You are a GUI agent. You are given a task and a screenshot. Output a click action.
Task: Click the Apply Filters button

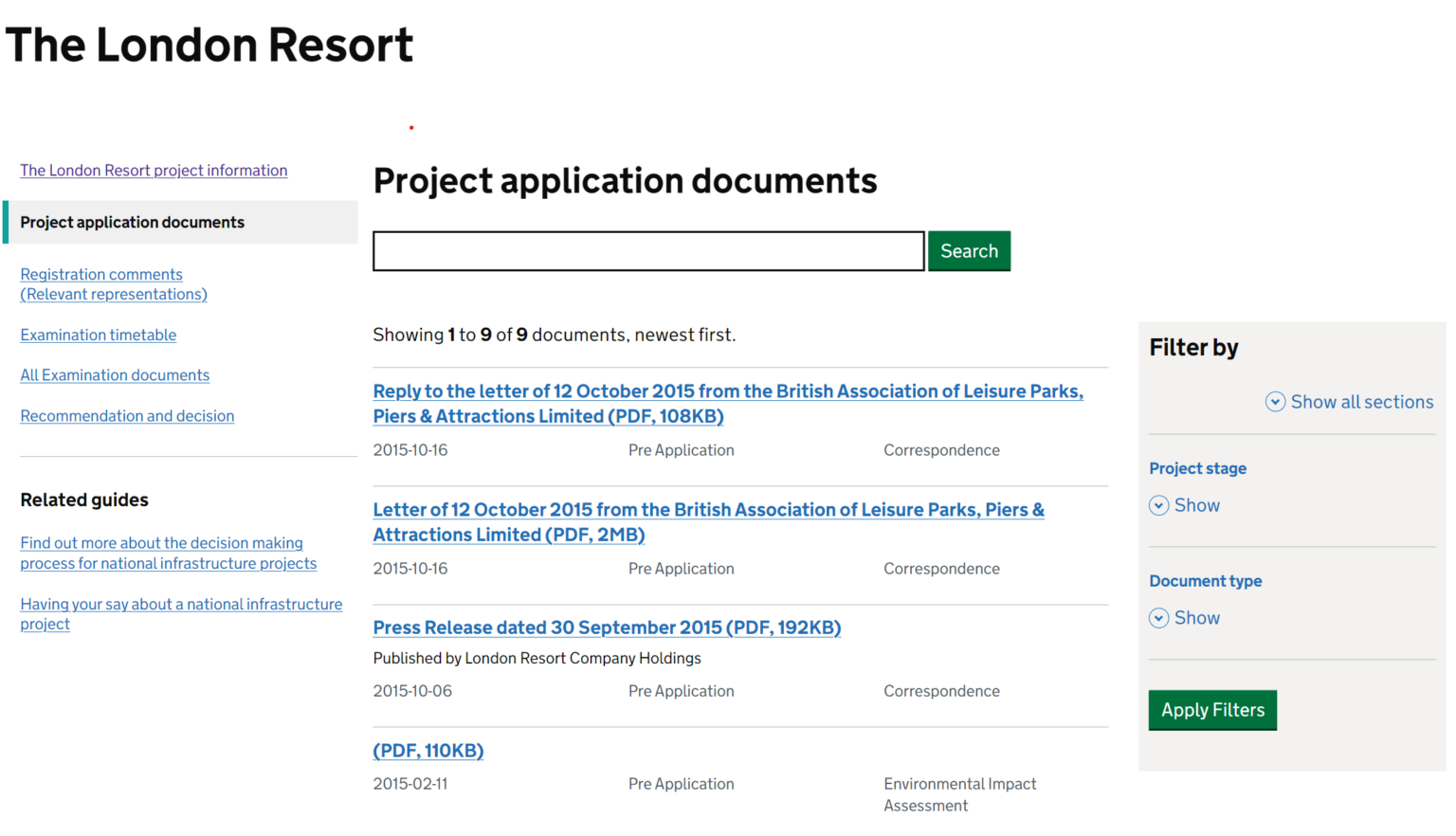pyautogui.click(x=1211, y=710)
